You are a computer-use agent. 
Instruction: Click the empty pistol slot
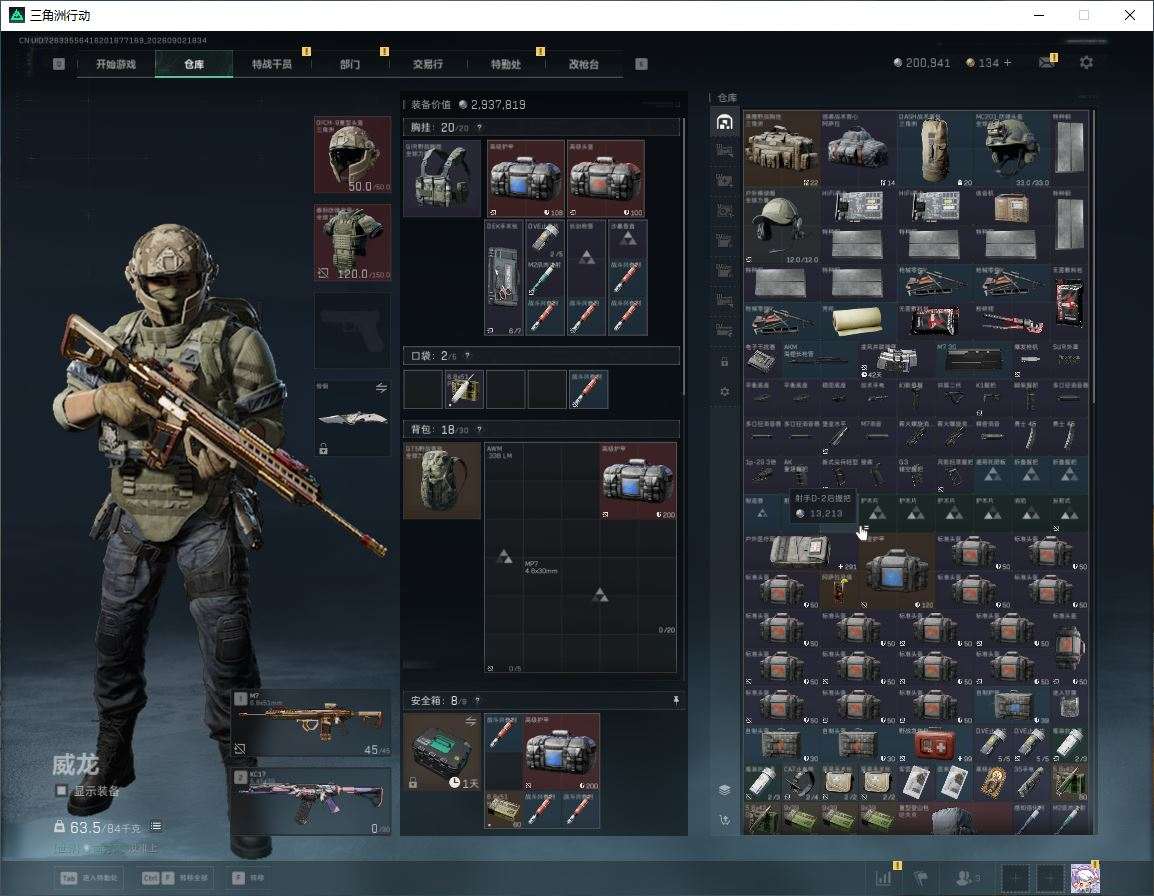[x=353, y=331]
